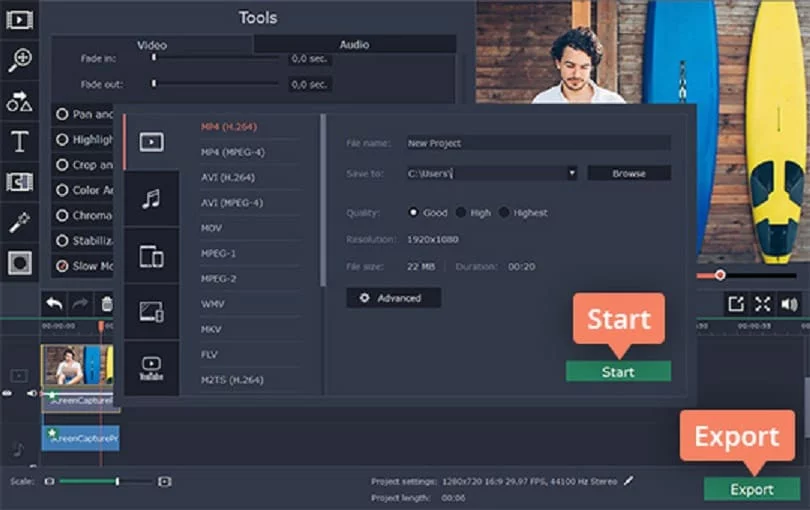Select the Titles text tool
This screenshot has width=810, height=510.
pos(20,141)
